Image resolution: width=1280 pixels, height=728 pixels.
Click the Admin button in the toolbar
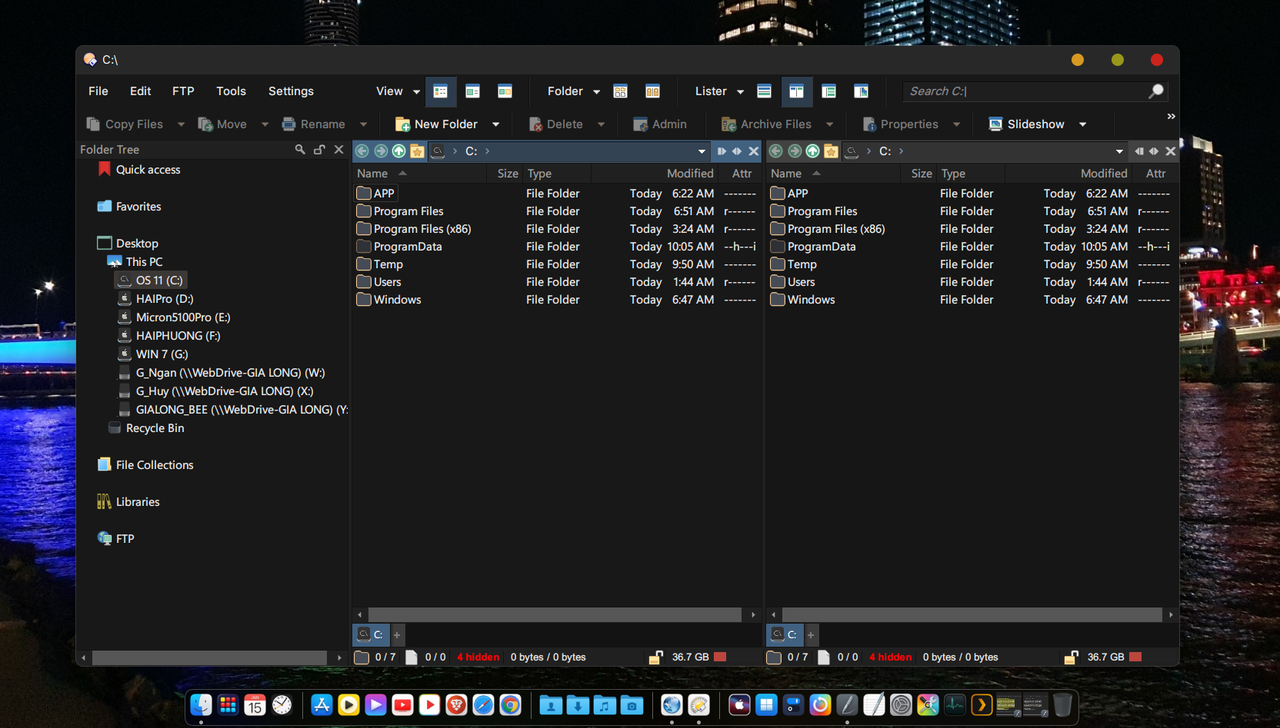click(x=660, y=123)
